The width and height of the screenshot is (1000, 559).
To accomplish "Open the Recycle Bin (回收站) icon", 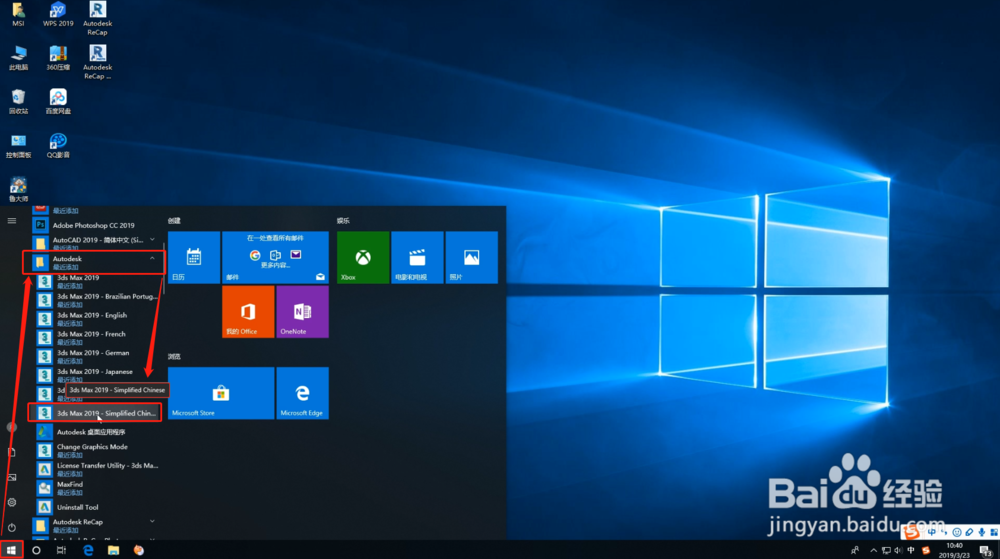I will (18, 102).
